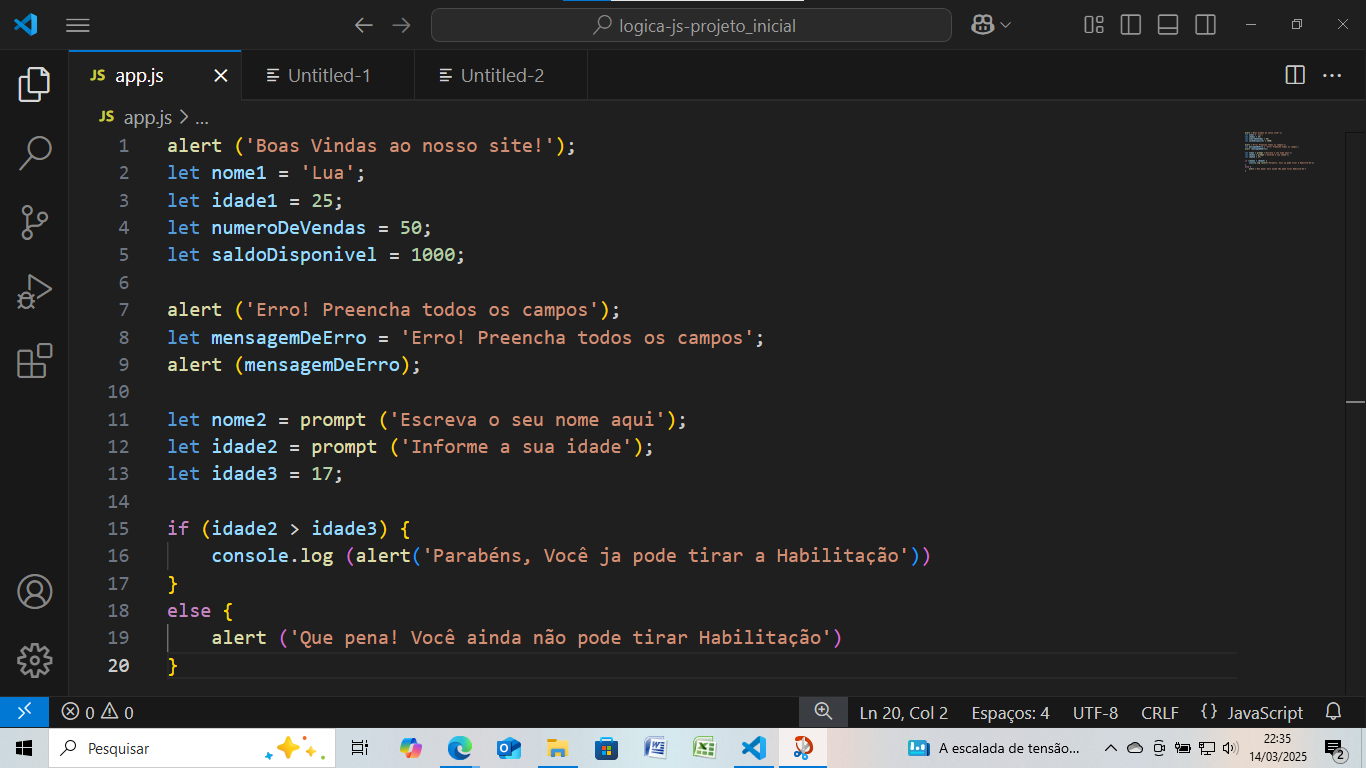Show problems with errors and warnings count

[x=97, y=712]
